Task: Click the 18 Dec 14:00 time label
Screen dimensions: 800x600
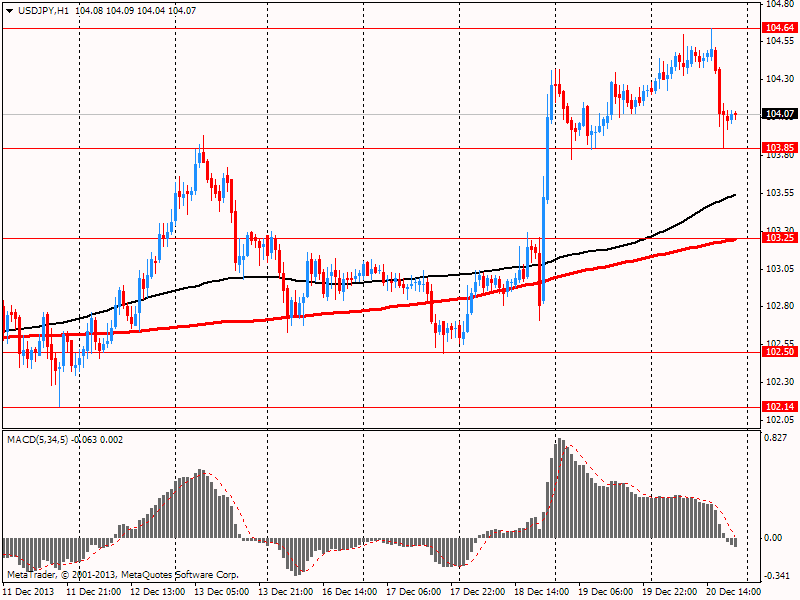Action: 541,591
